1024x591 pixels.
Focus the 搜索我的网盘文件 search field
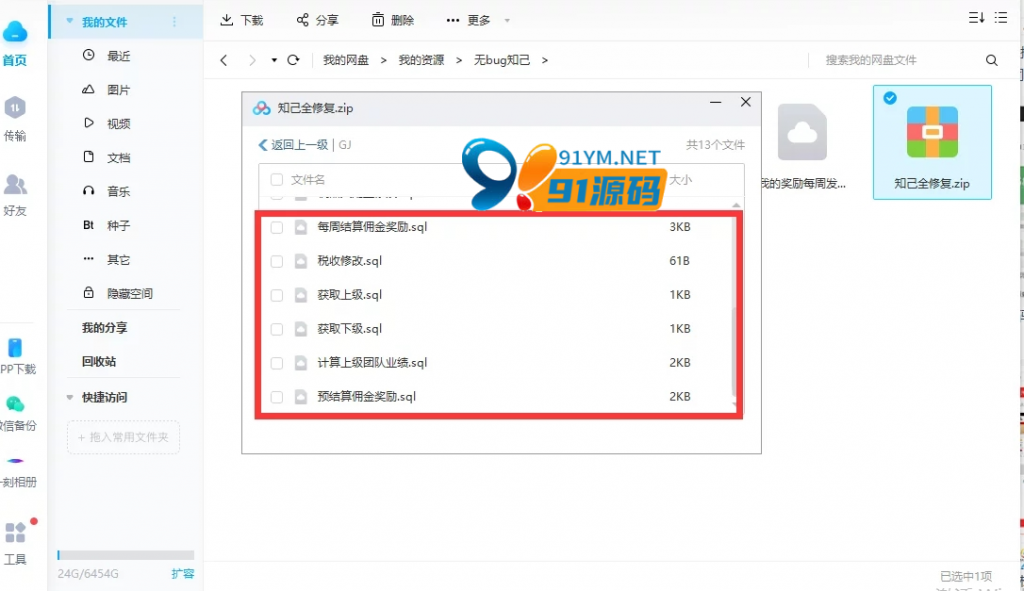pyautogui.click(x=895, y=60)
